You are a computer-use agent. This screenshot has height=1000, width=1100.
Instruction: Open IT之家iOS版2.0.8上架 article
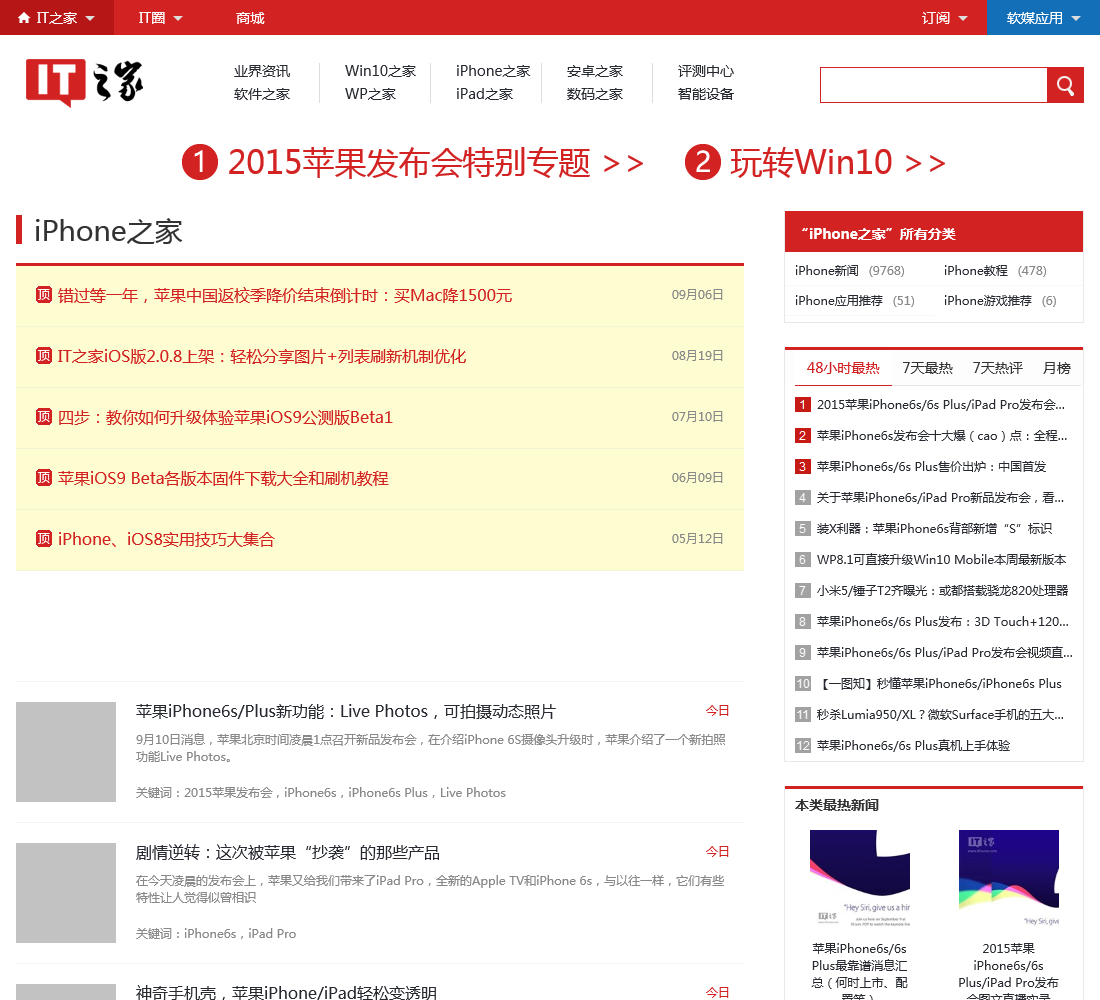(262, 356)
